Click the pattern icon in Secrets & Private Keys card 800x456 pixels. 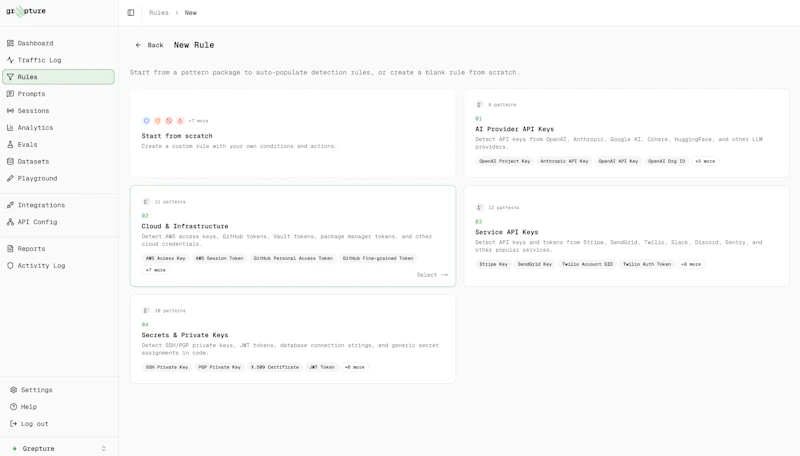pos(146,311)
